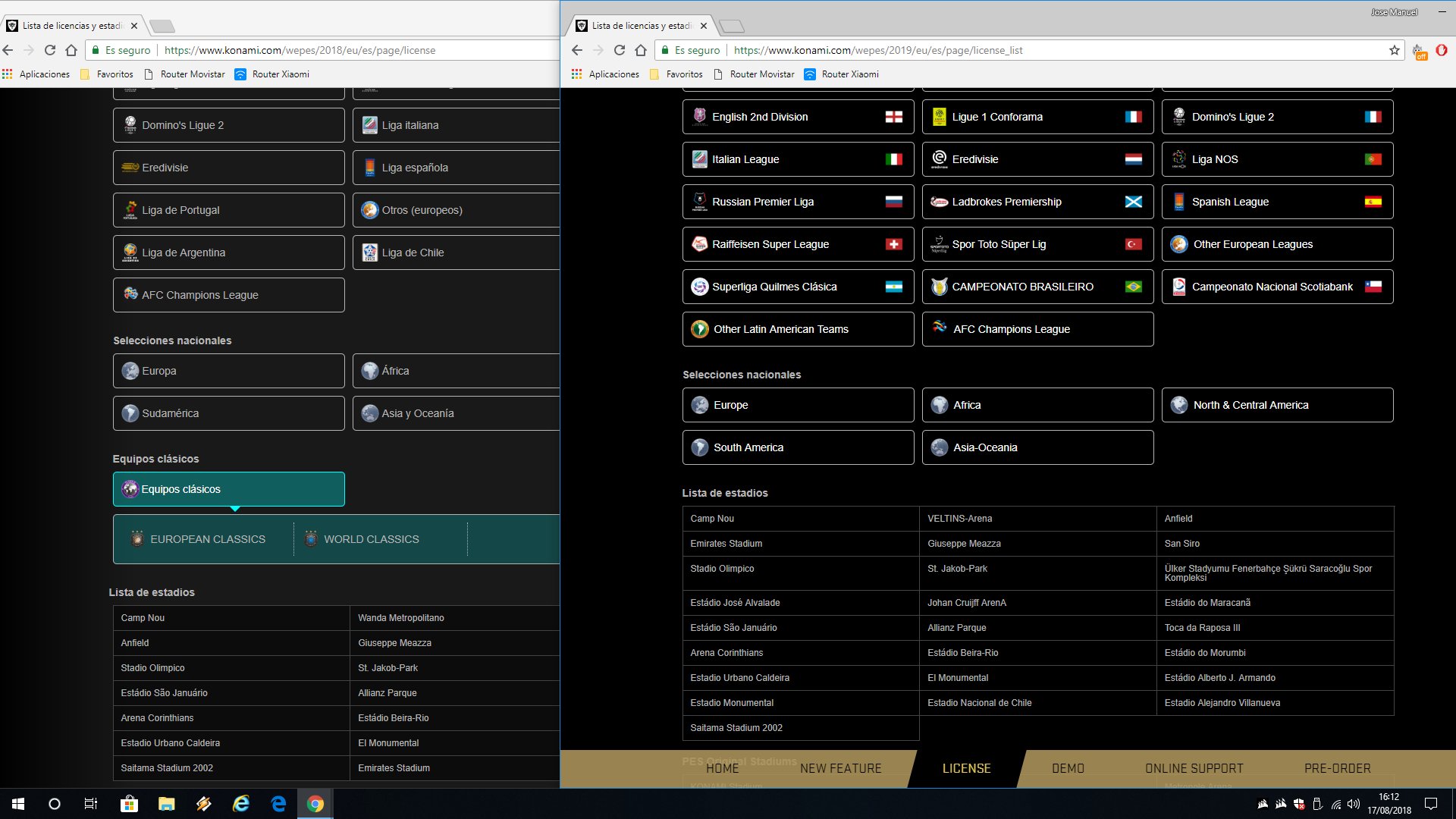This screenshot has height=819, width=1456.
Task: Click the PES 2018 address bar URL
Action: [x=300, y=50]
